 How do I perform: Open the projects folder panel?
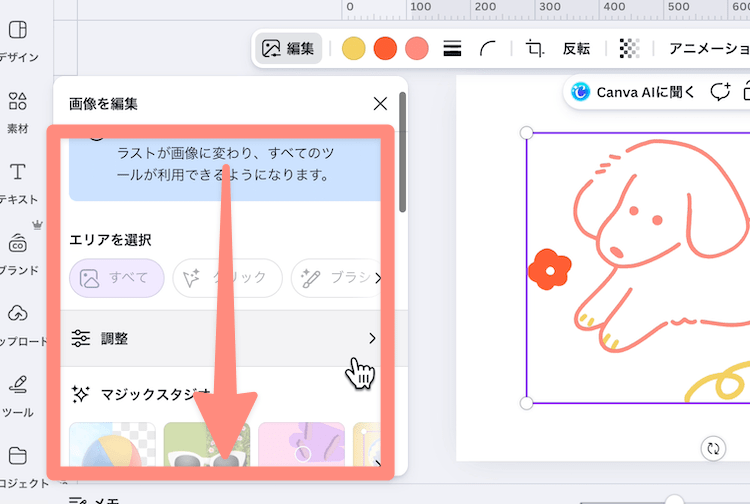coord(18,467)
